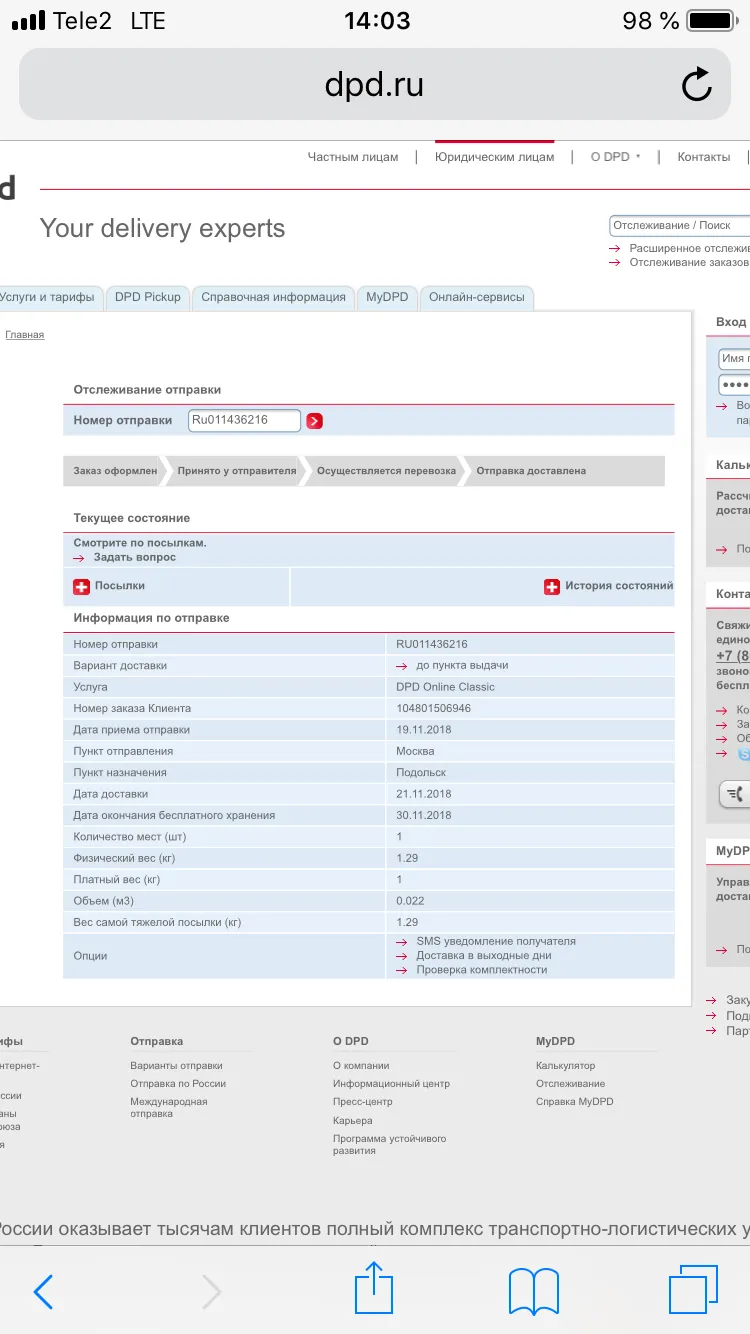This screenshot has height=1334, width=750.
Task: Open footer Международная отправка link
Action: (x=169, y=1107)
